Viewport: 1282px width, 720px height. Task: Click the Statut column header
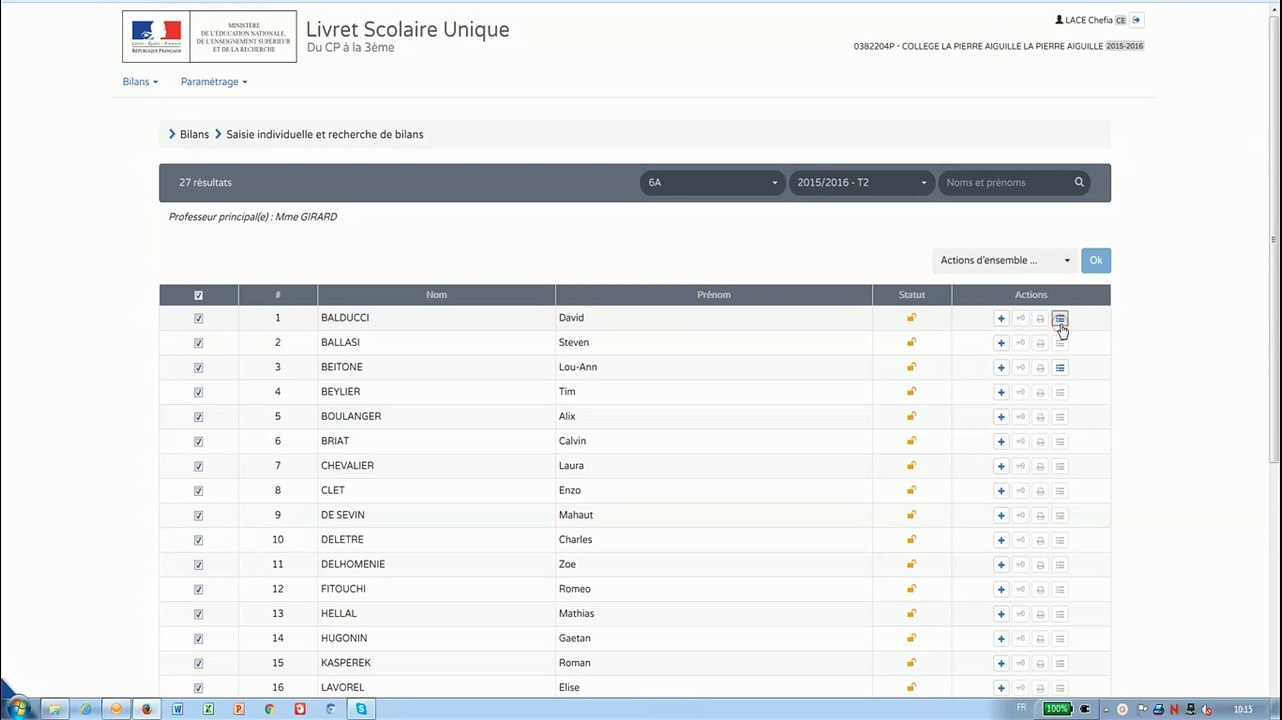pyautogui.click(x=912, y=295)
